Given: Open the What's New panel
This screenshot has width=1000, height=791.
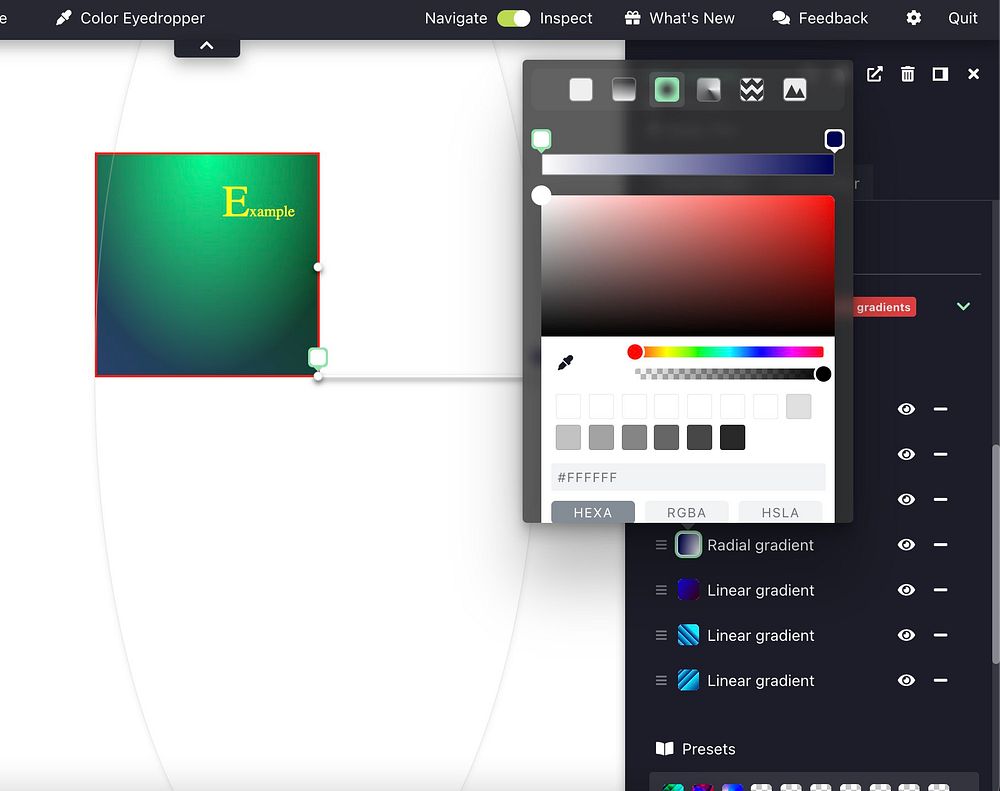Looking at the screenshot, I should point(679,18).
